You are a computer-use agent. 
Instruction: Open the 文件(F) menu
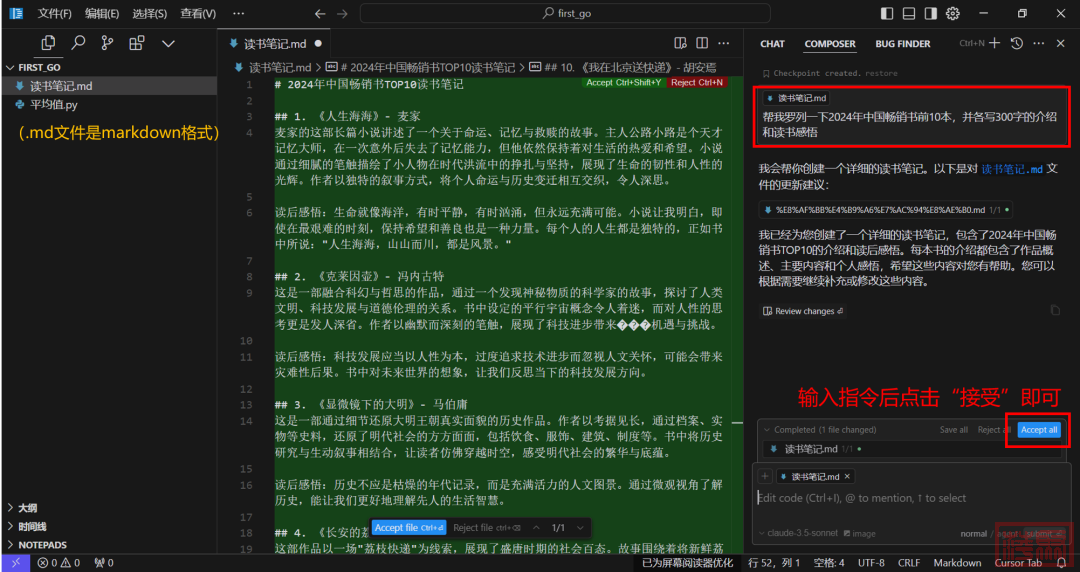tap(54, 13)
